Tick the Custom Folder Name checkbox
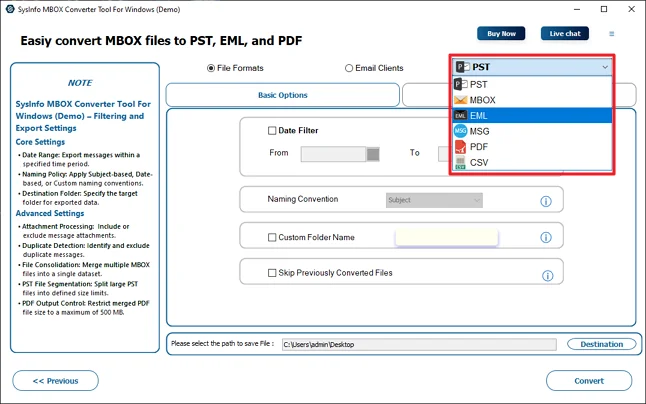Screen dimensions: 646x404 pyautogui.click(x=272, y=237)
